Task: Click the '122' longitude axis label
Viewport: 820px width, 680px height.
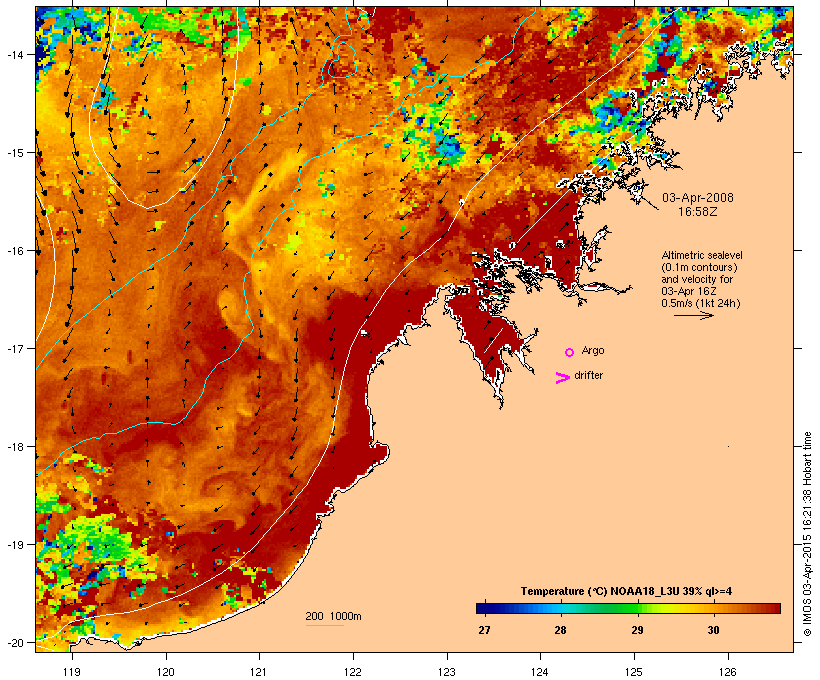Action: (x=353, y=672)
